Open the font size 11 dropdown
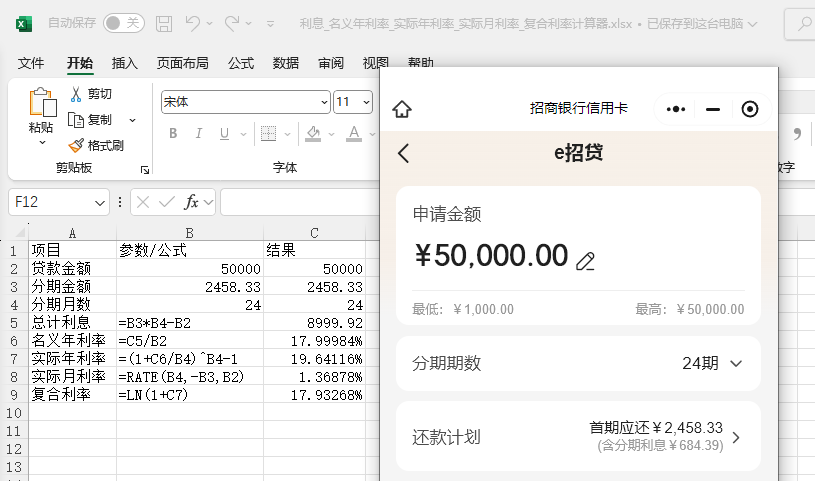This screenshot has height=481, width=815. click(366, 102)
